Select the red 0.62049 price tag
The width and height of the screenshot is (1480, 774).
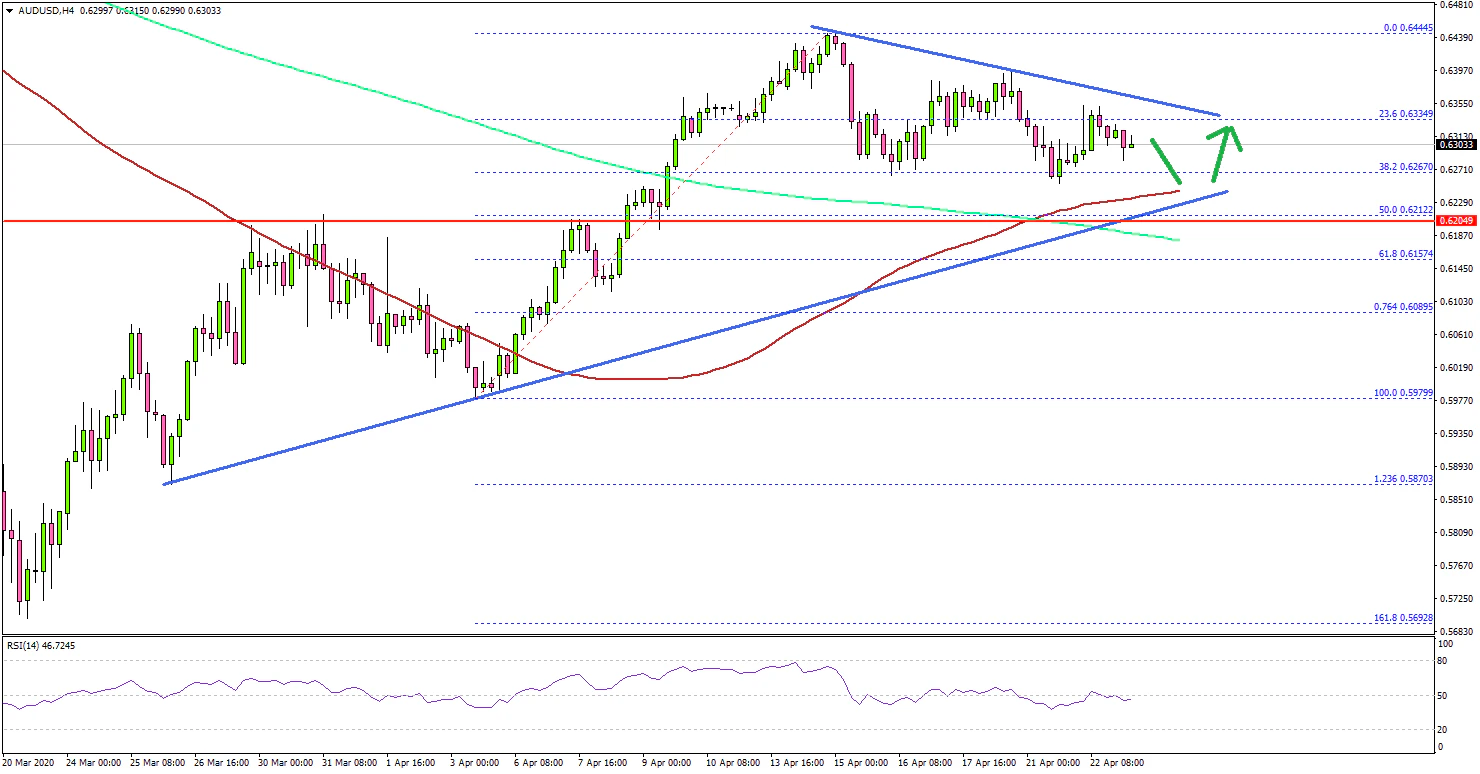click(1456, 220)
